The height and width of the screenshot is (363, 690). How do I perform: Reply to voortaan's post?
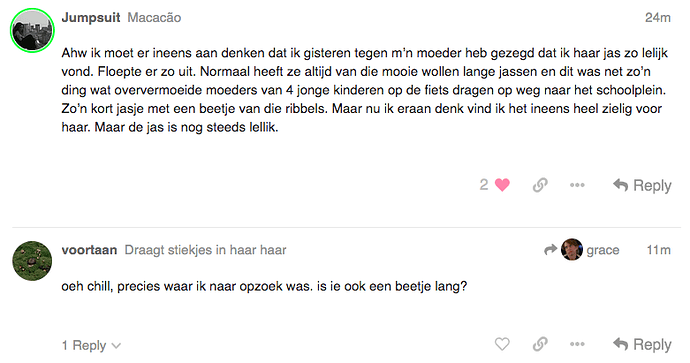coord(642,345)
